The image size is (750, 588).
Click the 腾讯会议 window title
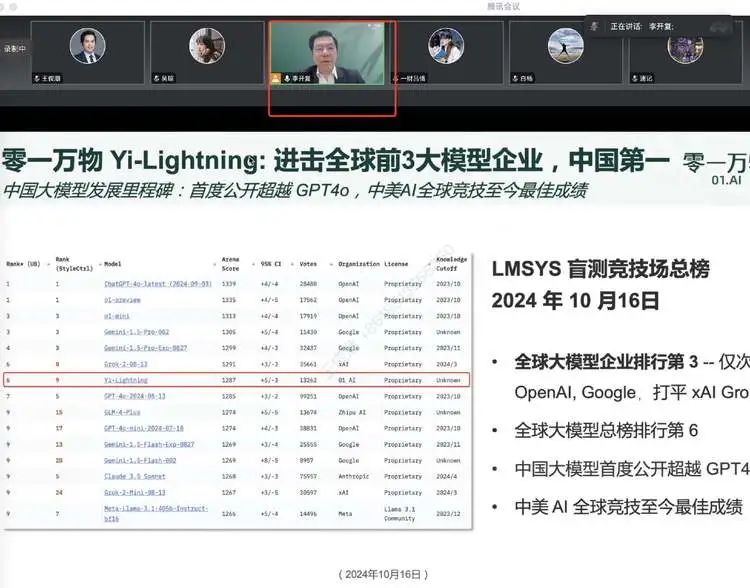[x=503, y=6]
